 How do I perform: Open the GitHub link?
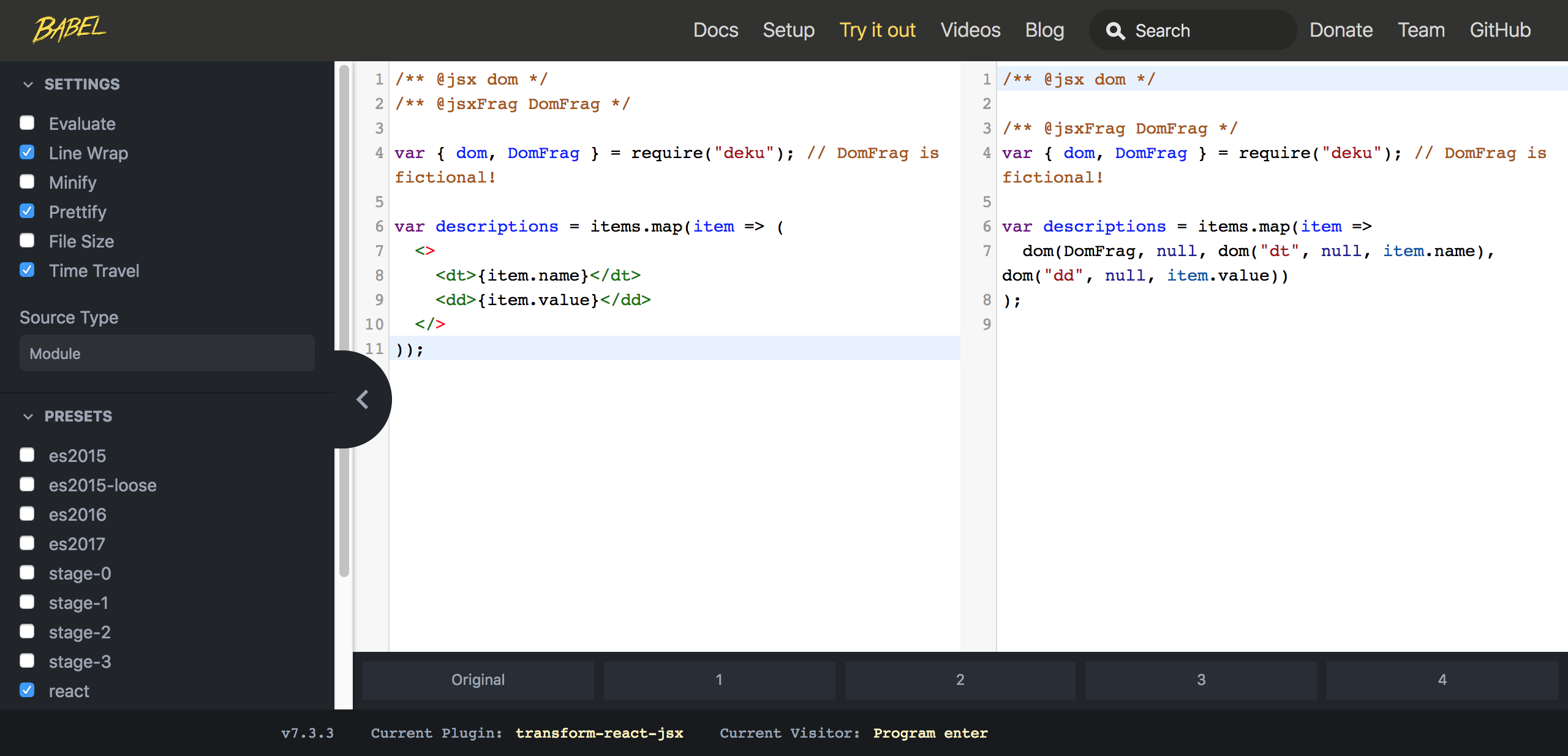tap(1500, 30)
